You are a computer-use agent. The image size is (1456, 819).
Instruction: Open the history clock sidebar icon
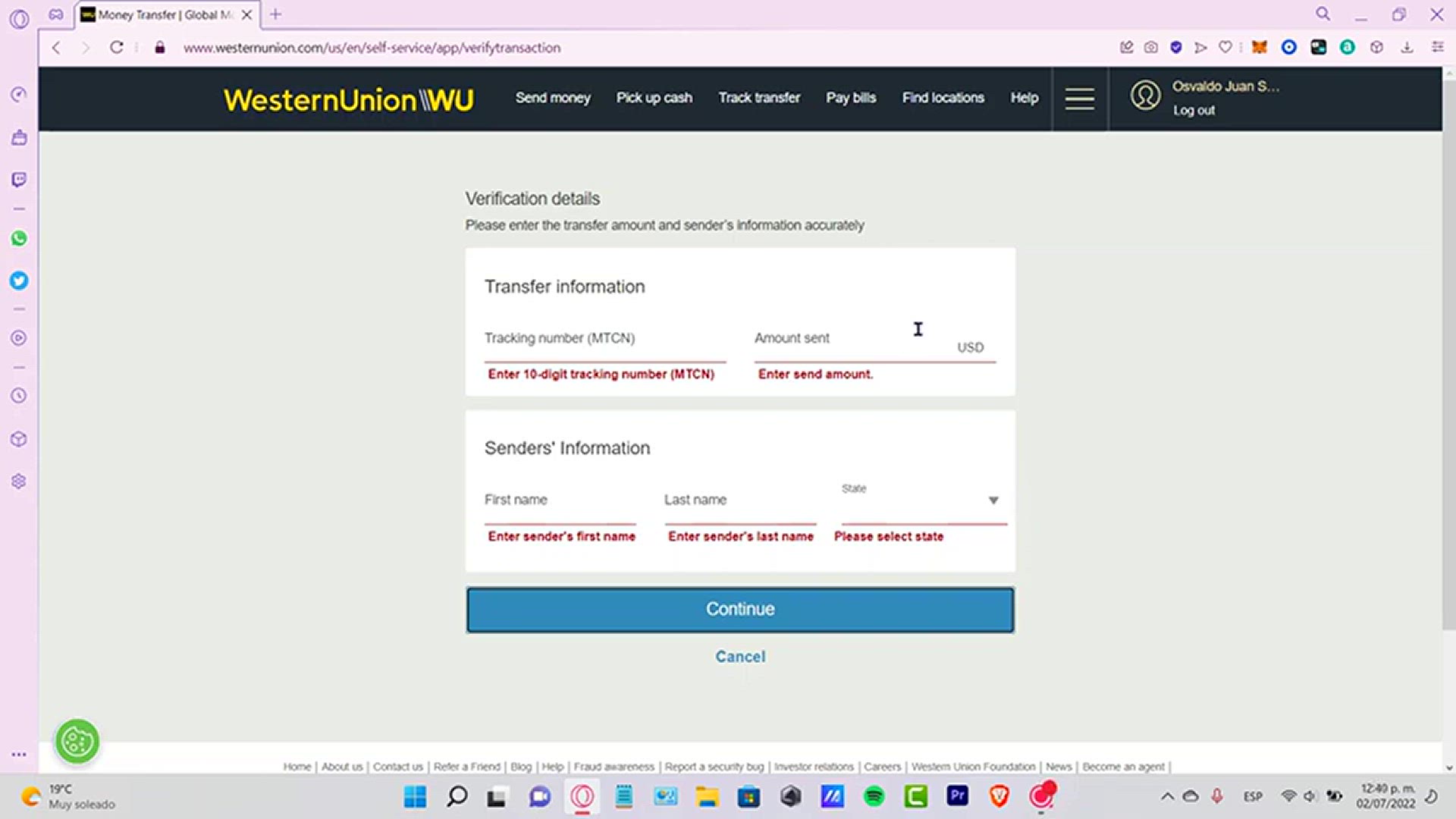coord(19,396)
